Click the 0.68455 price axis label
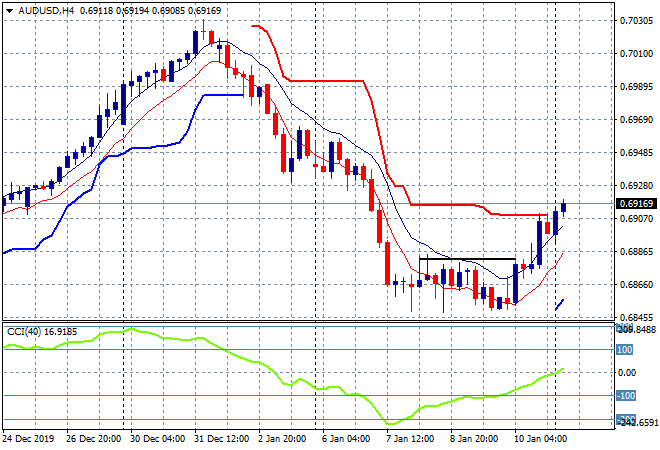Viewport: 660px width, 450px height. [x=636, y=317]
